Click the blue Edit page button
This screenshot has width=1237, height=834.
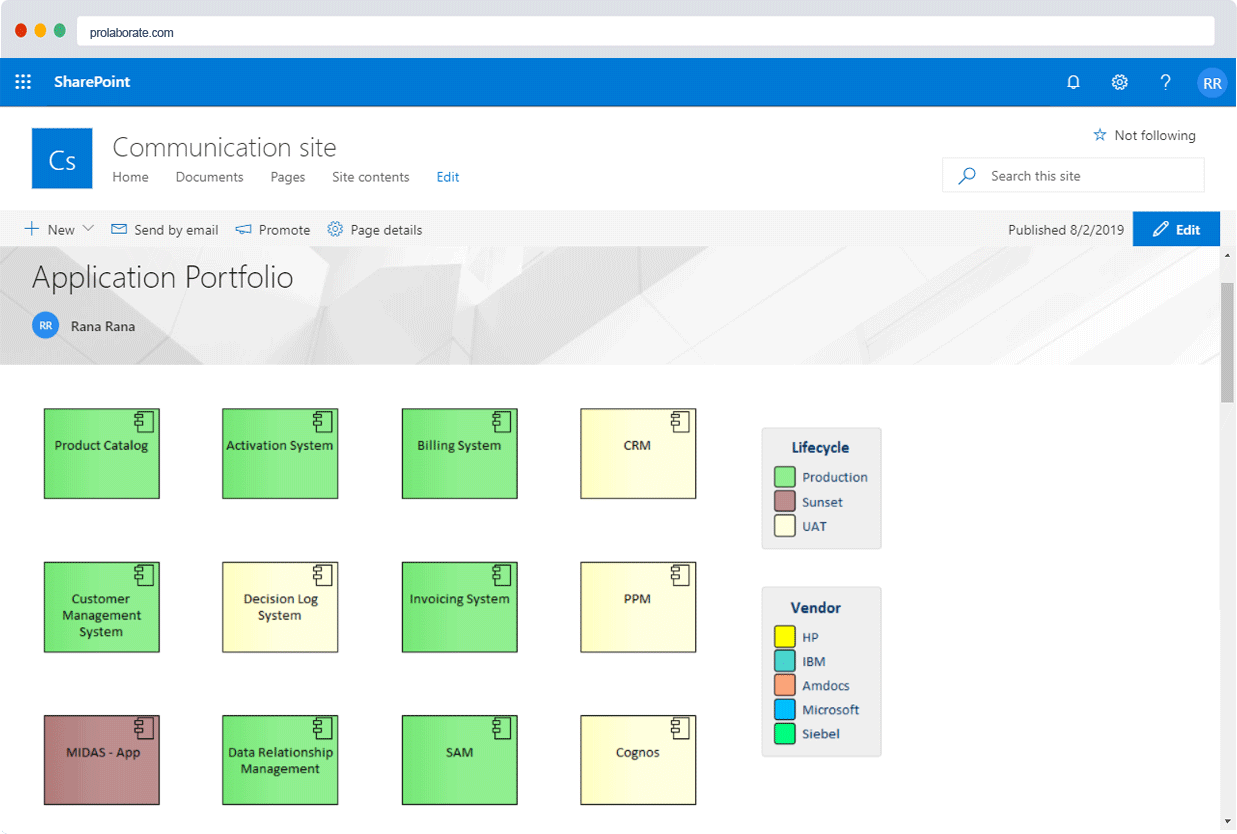coord(1176,229)
